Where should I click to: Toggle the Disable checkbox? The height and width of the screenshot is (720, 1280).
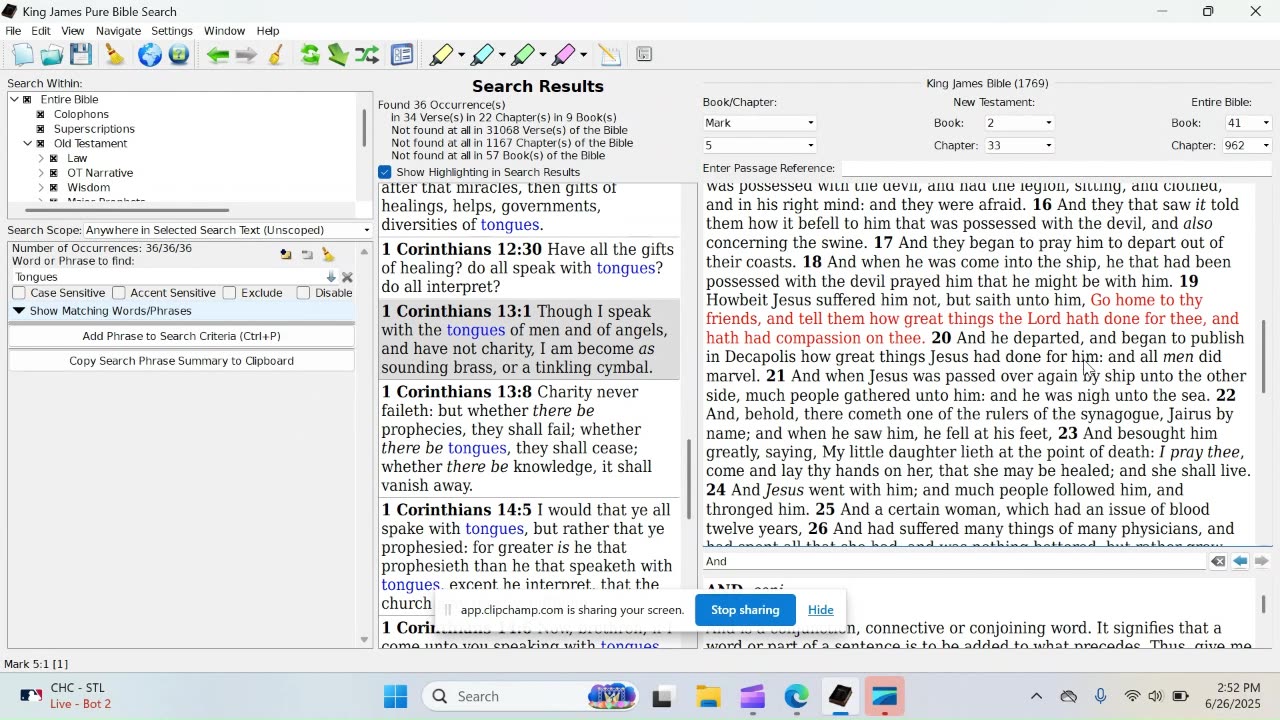303,293
